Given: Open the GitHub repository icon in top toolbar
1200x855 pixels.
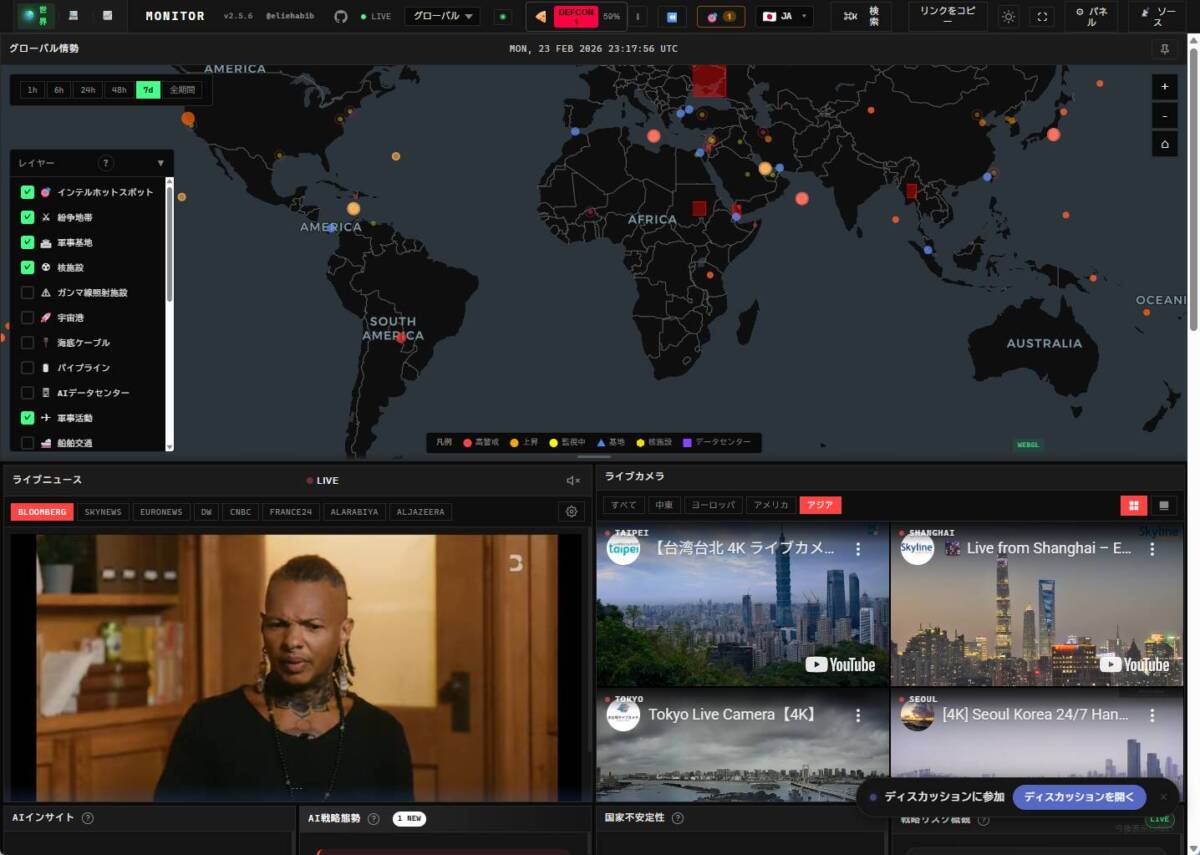Looking at the screenshot, I should click(340, 16).
